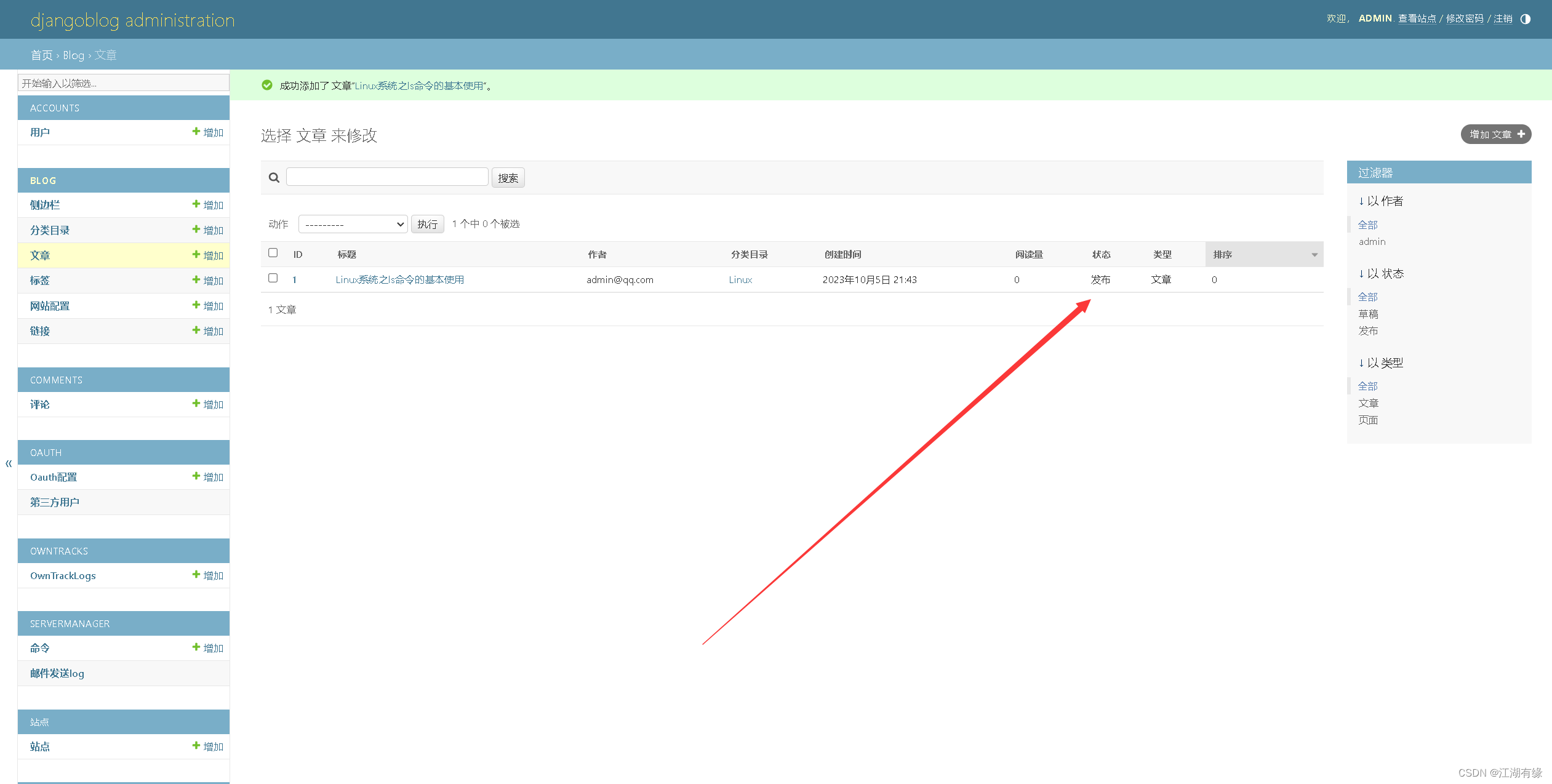Click the djangoblog administration title
This screenshot has width=1552, height=784.
133,20
